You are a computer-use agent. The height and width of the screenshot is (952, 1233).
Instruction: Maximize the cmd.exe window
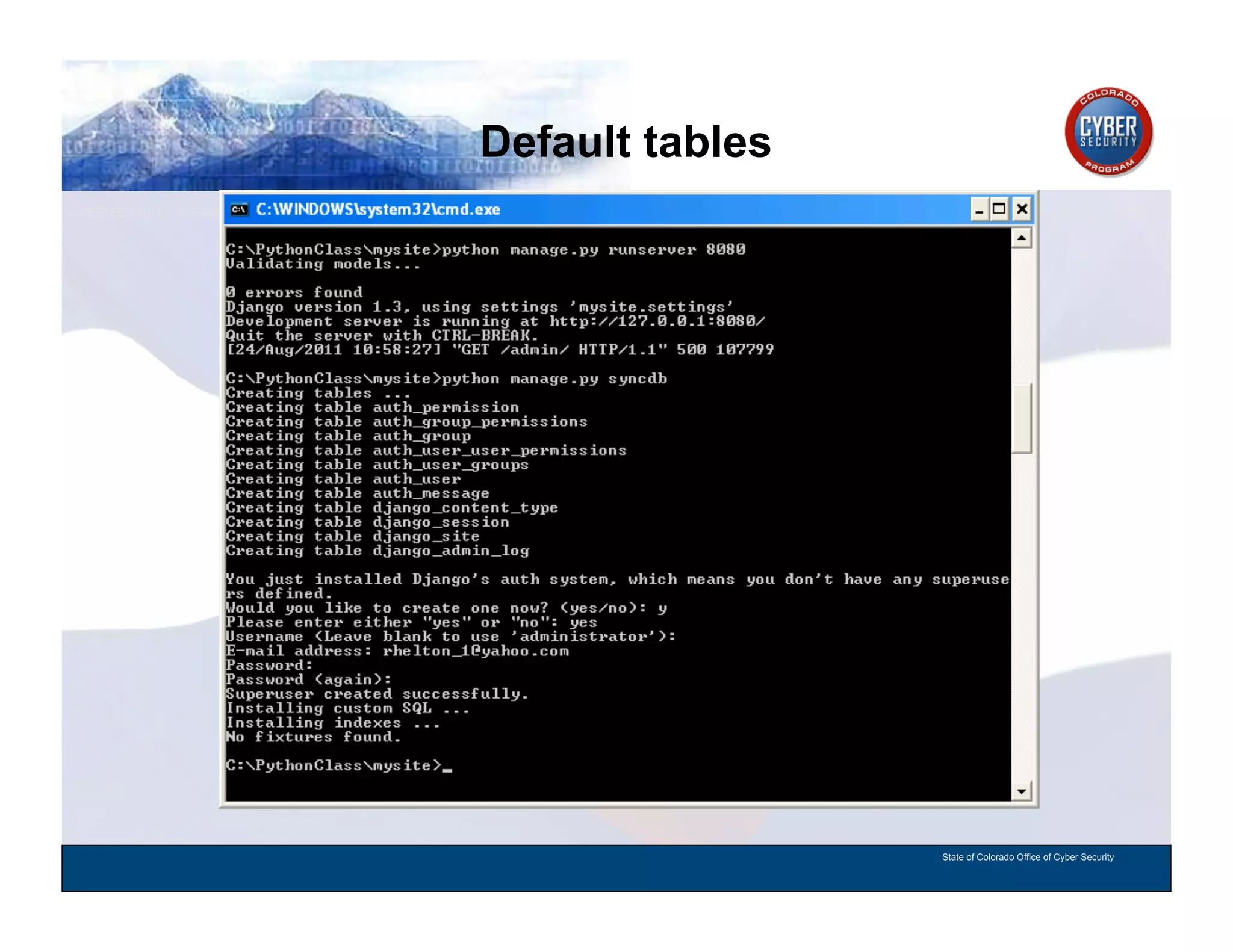click(999, 209)
